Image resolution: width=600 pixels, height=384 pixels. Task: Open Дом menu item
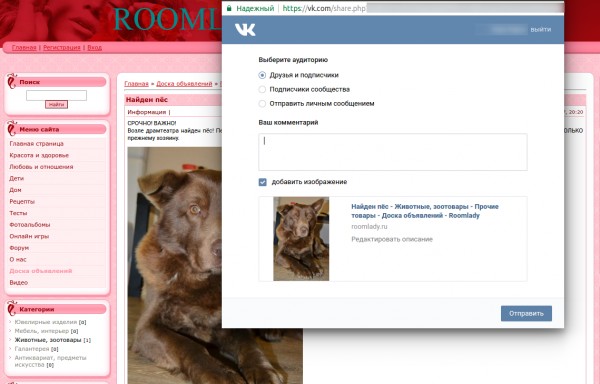[15, 190]
